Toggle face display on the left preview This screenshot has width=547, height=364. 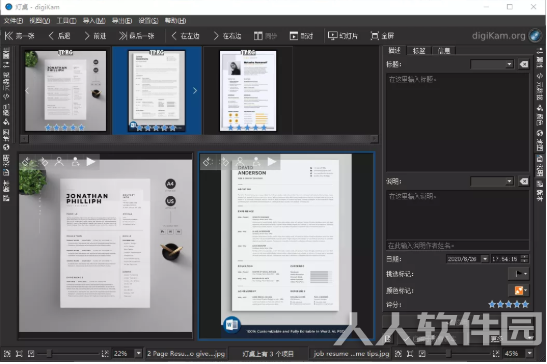(x=59, y=162)
